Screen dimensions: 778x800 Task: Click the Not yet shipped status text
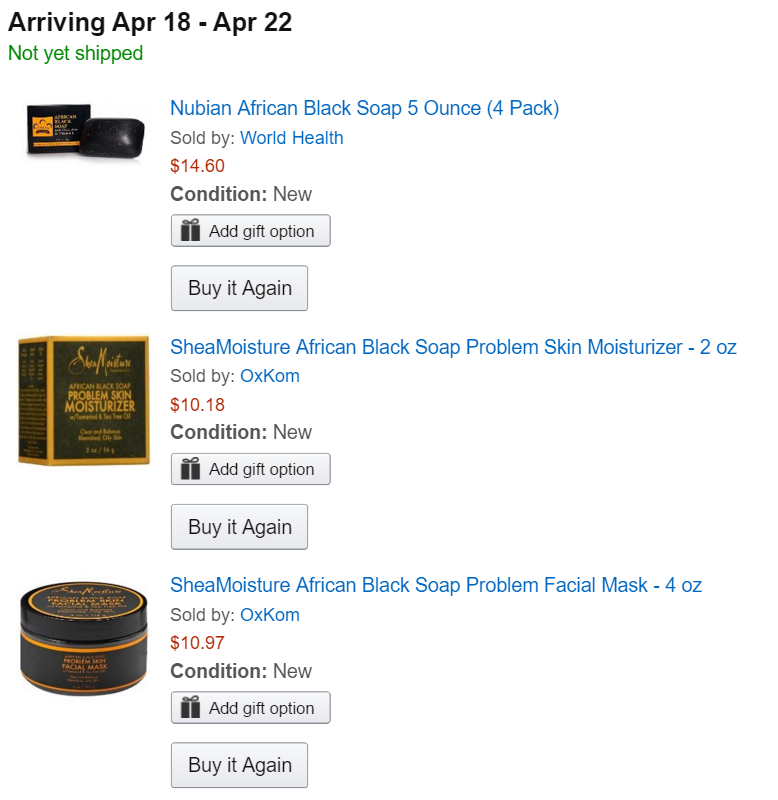75,53
